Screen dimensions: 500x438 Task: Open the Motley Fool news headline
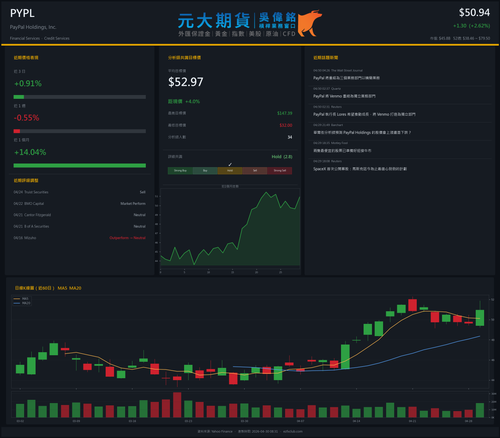pyautogui.click(x=342, y=151)
